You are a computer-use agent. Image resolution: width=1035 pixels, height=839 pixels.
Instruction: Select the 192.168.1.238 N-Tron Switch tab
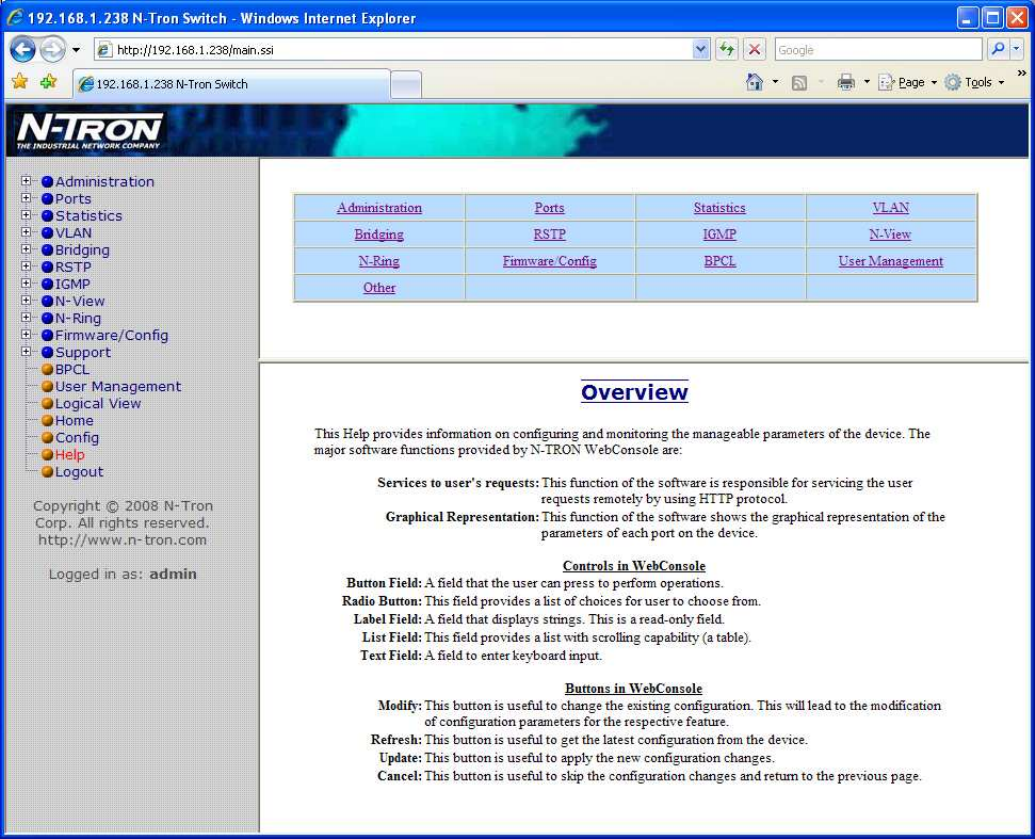click(231, 84)
